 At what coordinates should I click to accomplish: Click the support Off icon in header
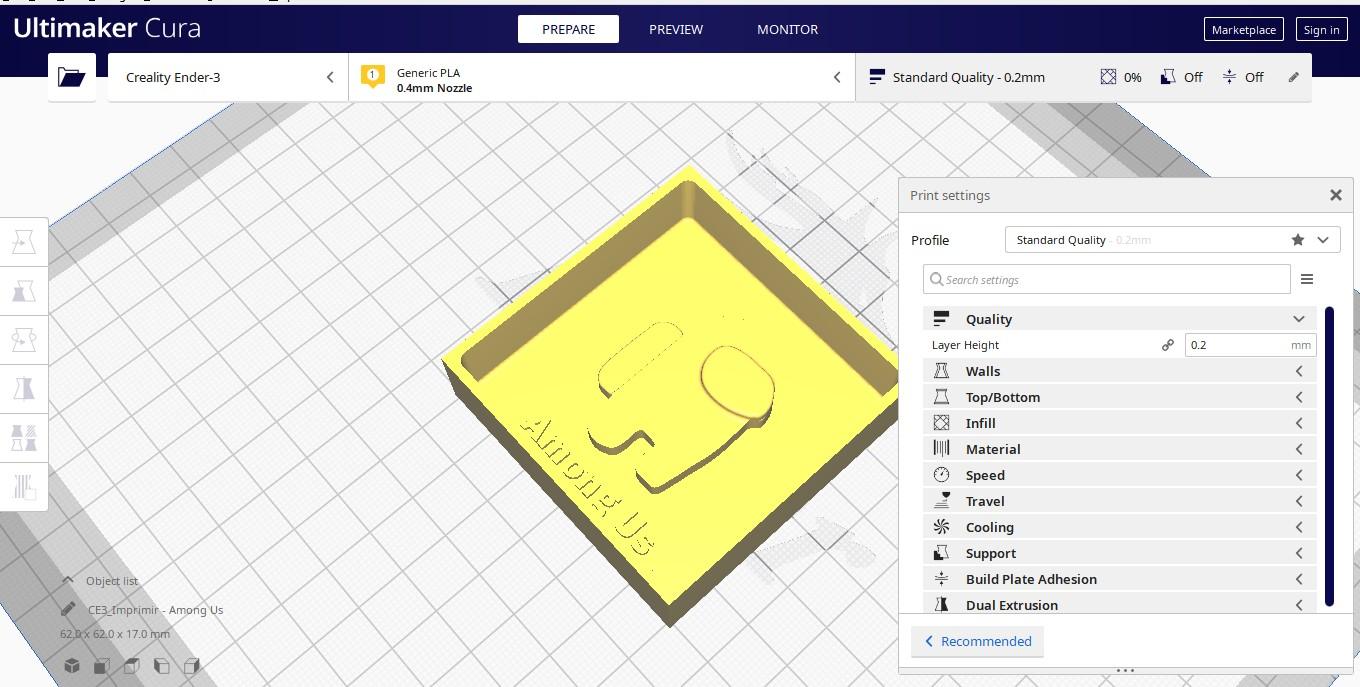(1168, 77)
